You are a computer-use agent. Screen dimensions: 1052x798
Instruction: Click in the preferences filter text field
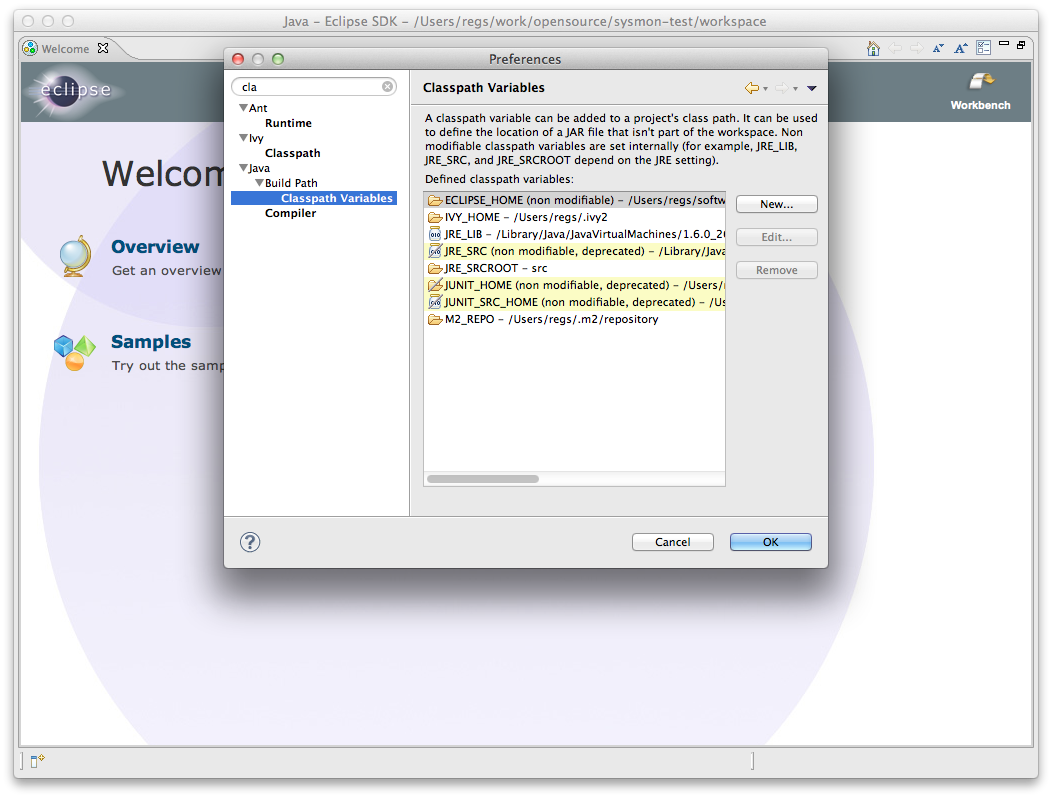coord(314,87)
